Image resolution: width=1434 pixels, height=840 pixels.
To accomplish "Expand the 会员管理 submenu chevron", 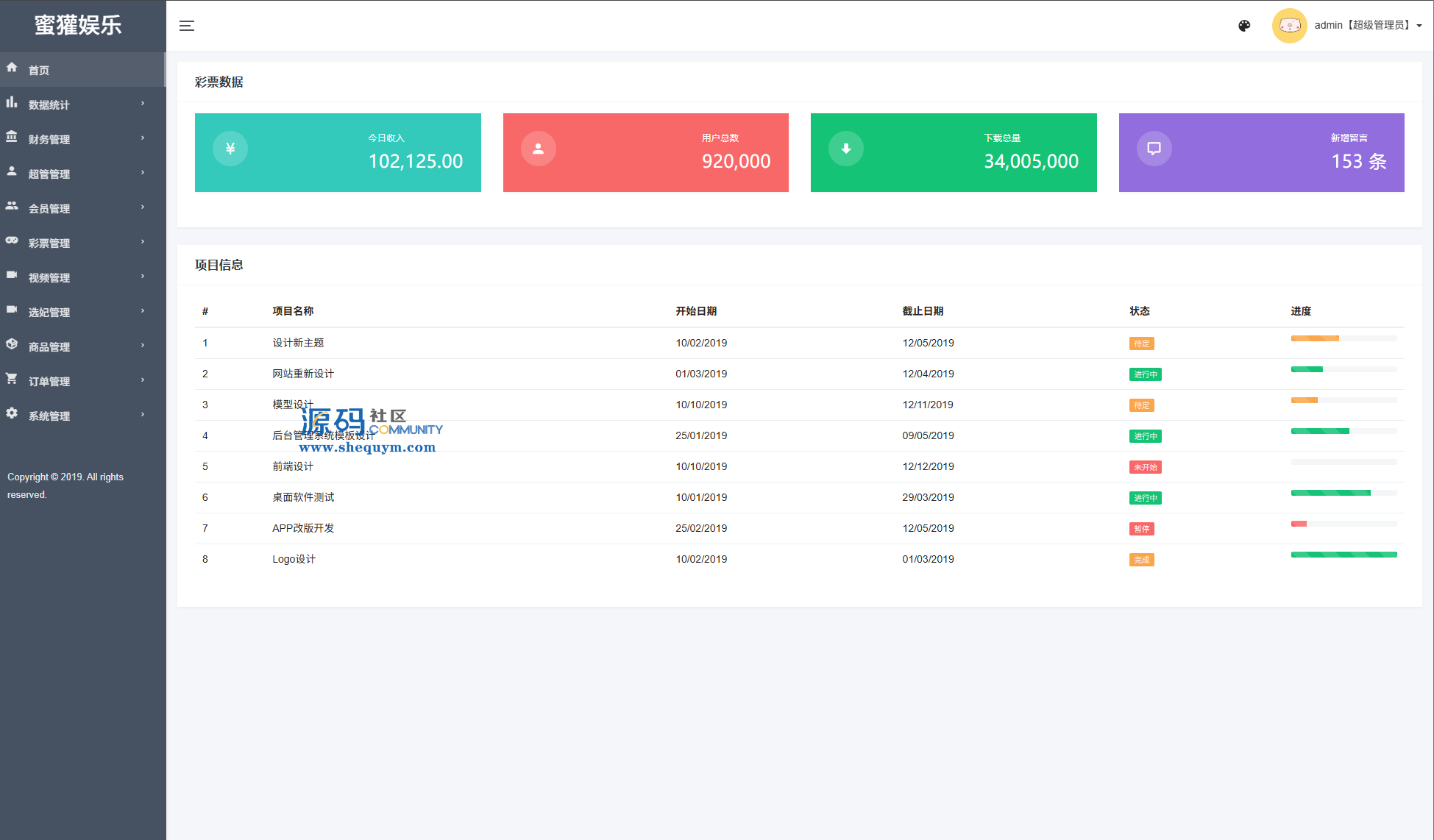I will coord(143,207).
